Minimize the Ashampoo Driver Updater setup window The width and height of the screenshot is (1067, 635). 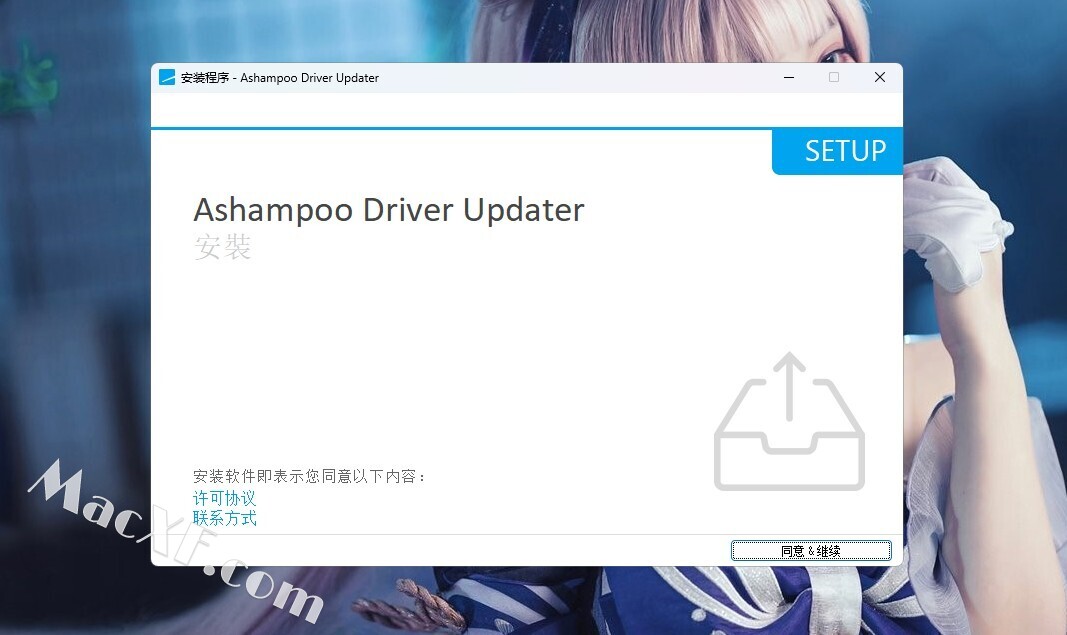coord(789,78)
